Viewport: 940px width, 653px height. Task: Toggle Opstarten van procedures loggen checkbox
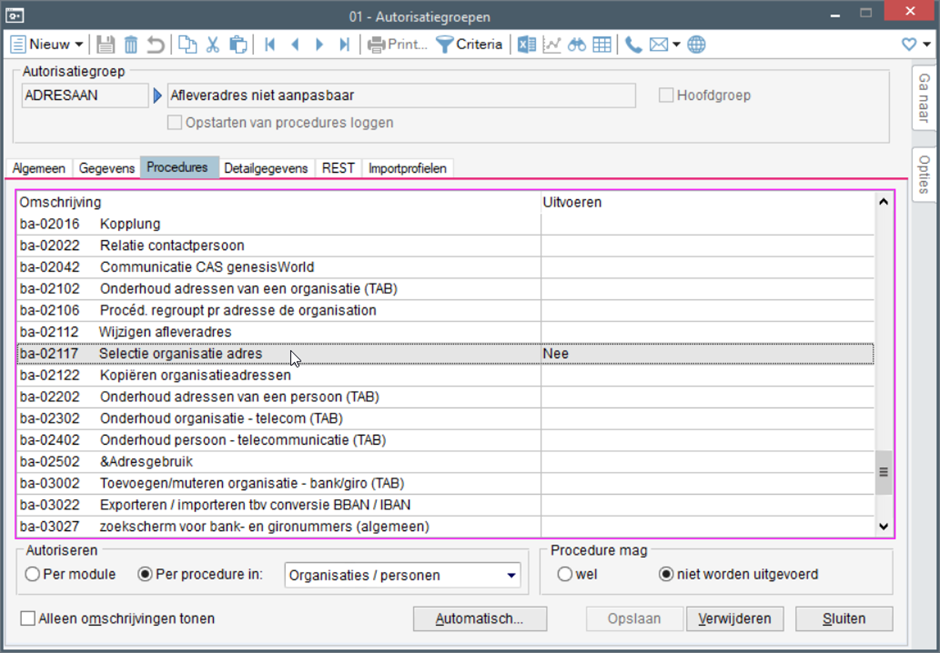(174, 122)
